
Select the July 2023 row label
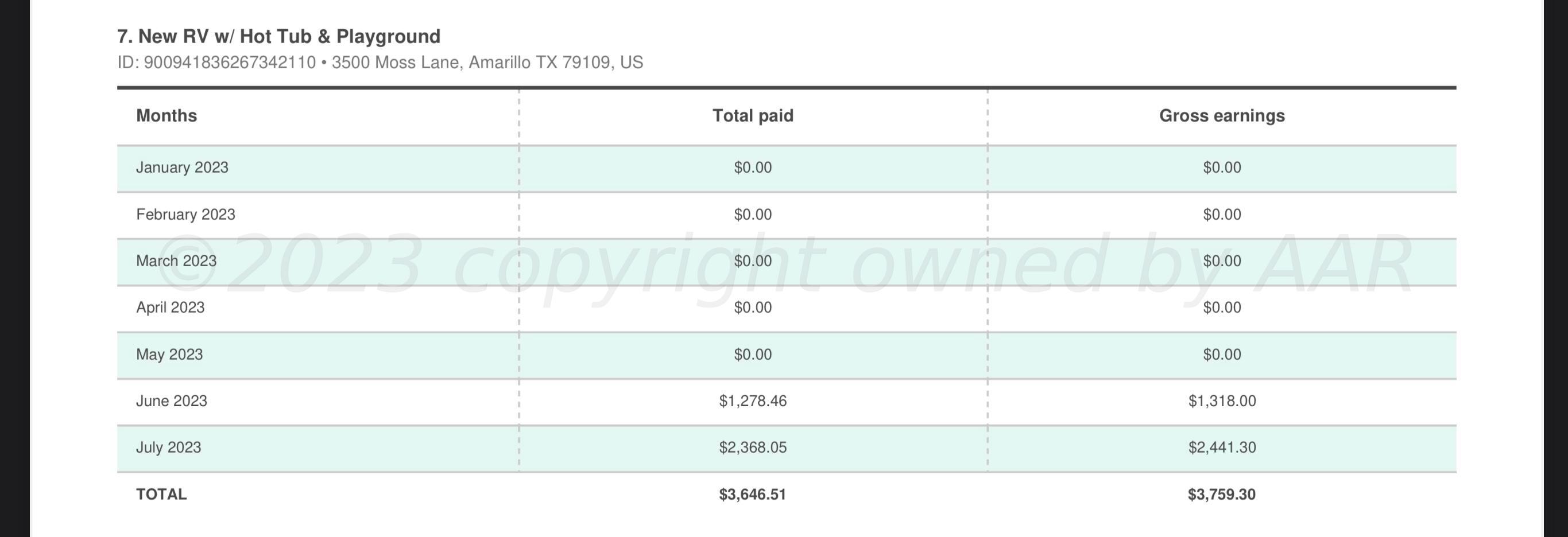(x=168, y=447)
